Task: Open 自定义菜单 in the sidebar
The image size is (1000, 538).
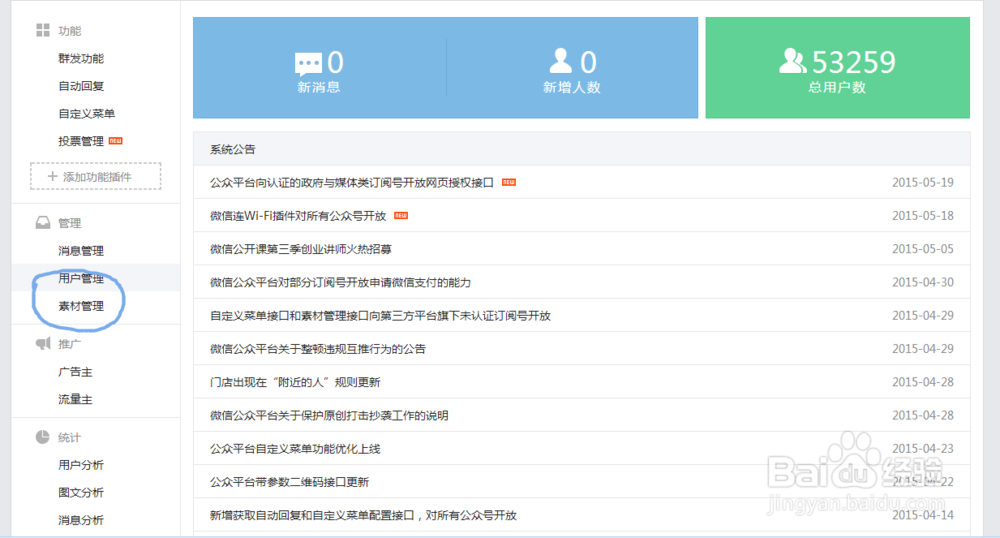Action: [87, 113]
